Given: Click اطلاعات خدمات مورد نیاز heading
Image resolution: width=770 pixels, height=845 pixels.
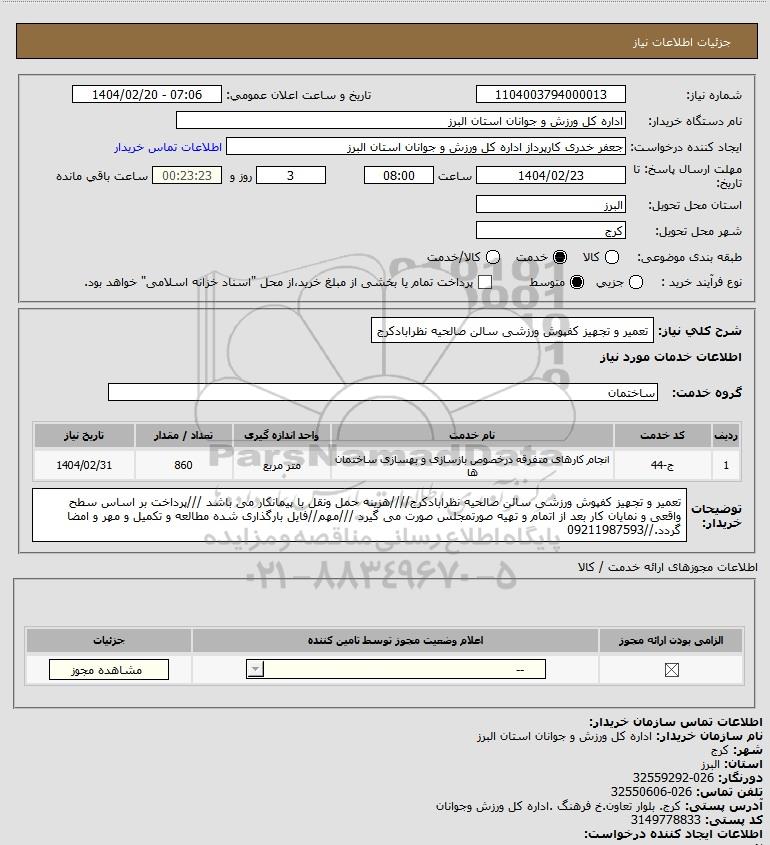Looking at the screenshot, I should [671, 357].
